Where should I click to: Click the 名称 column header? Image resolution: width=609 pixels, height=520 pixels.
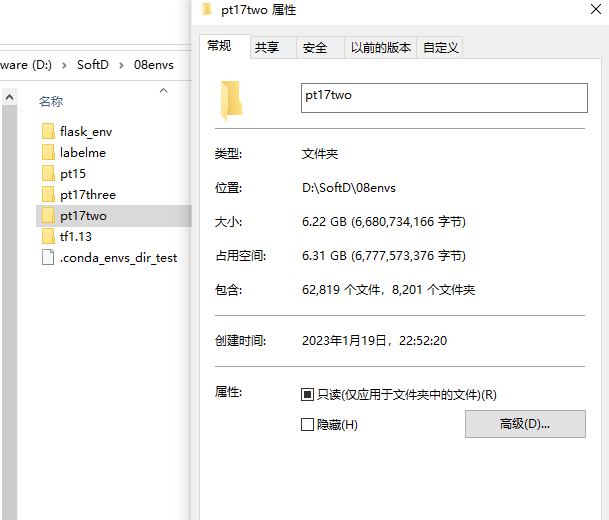click(51, 101)
